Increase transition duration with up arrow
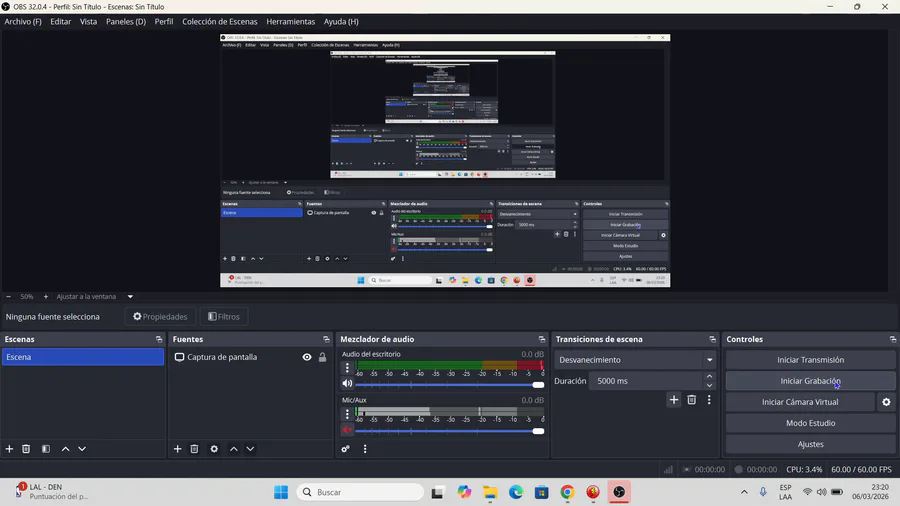The width and height of the screenshot is (900, 506). pyautogui.click(x=709, y=376)
